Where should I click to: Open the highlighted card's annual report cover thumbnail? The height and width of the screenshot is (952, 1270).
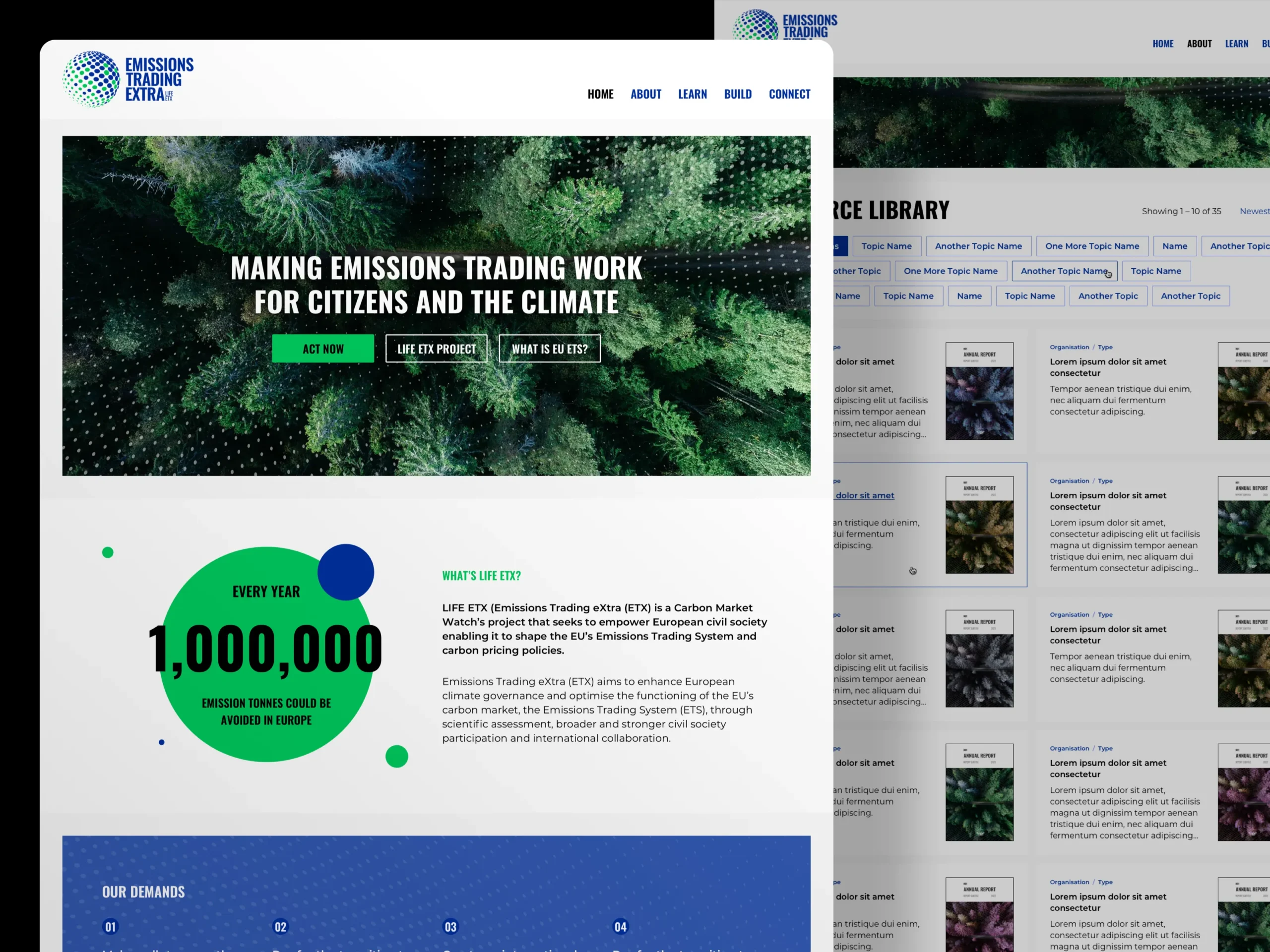click(x=979, y=525)
